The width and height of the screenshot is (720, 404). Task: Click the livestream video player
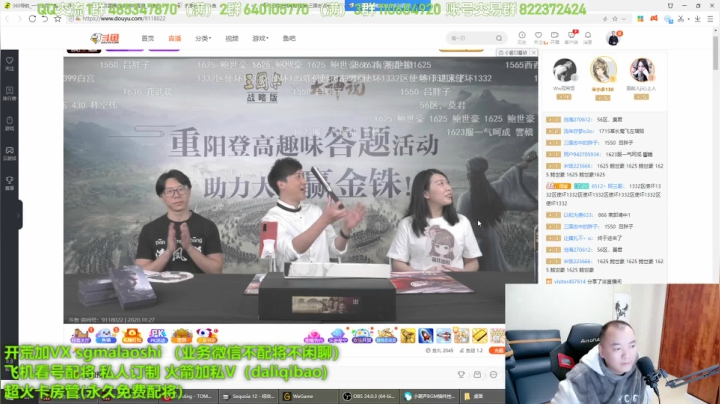[300, 190]
